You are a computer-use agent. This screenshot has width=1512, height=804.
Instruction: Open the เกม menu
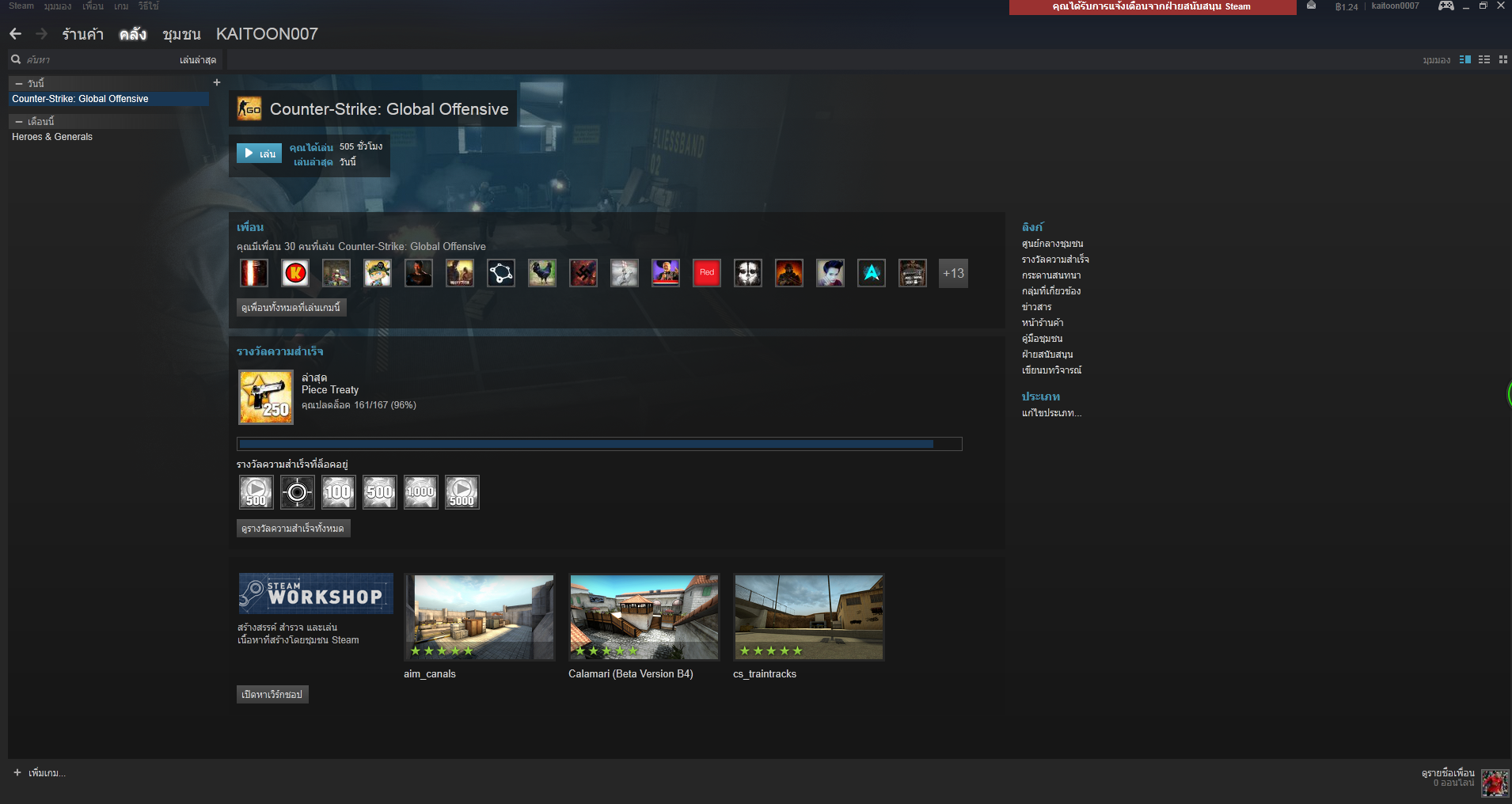[121, 6]
